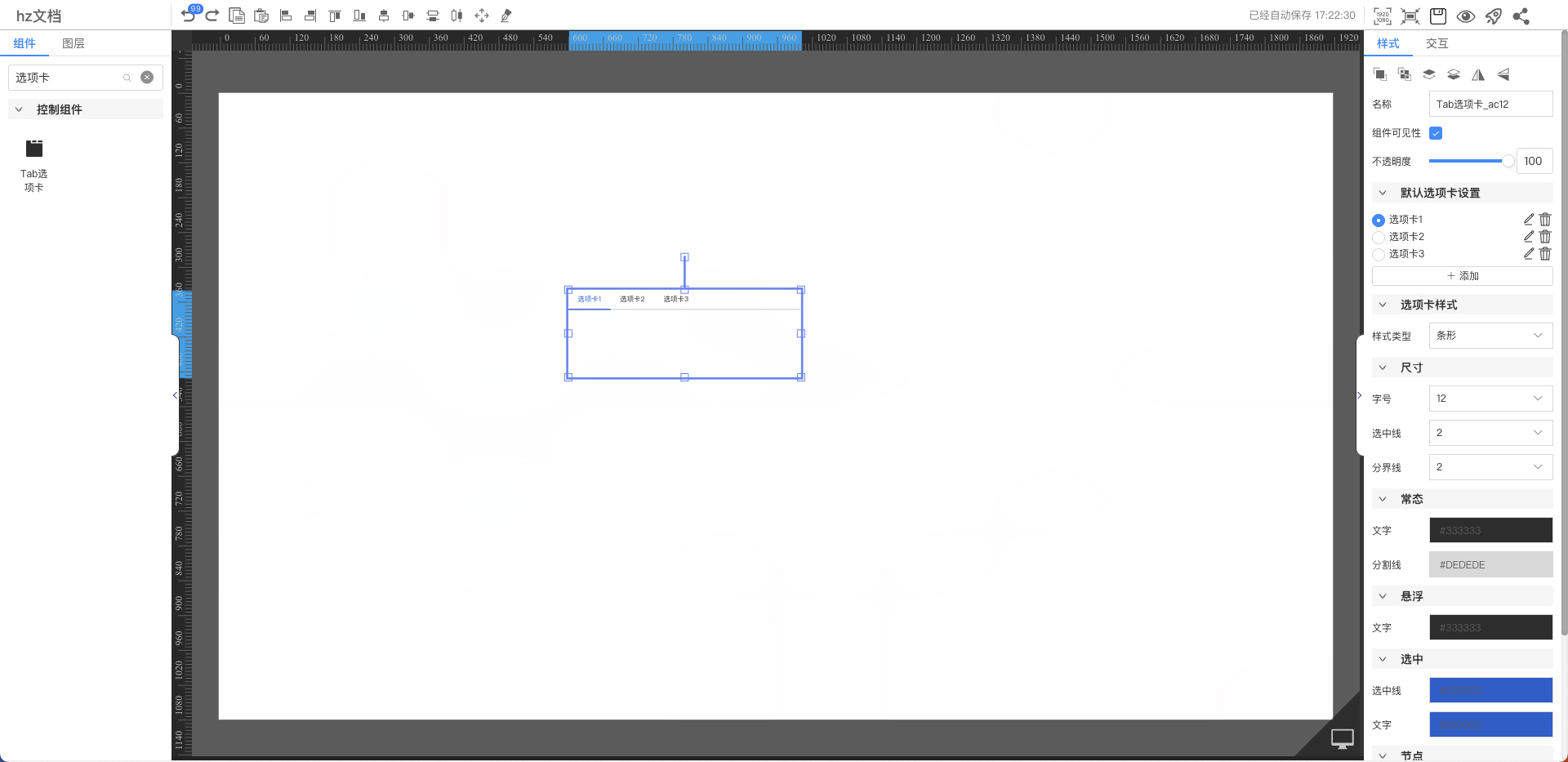Preview the page with eye icon
The height and width of the screenshot is (762, 1568).
coord(1466,16)
